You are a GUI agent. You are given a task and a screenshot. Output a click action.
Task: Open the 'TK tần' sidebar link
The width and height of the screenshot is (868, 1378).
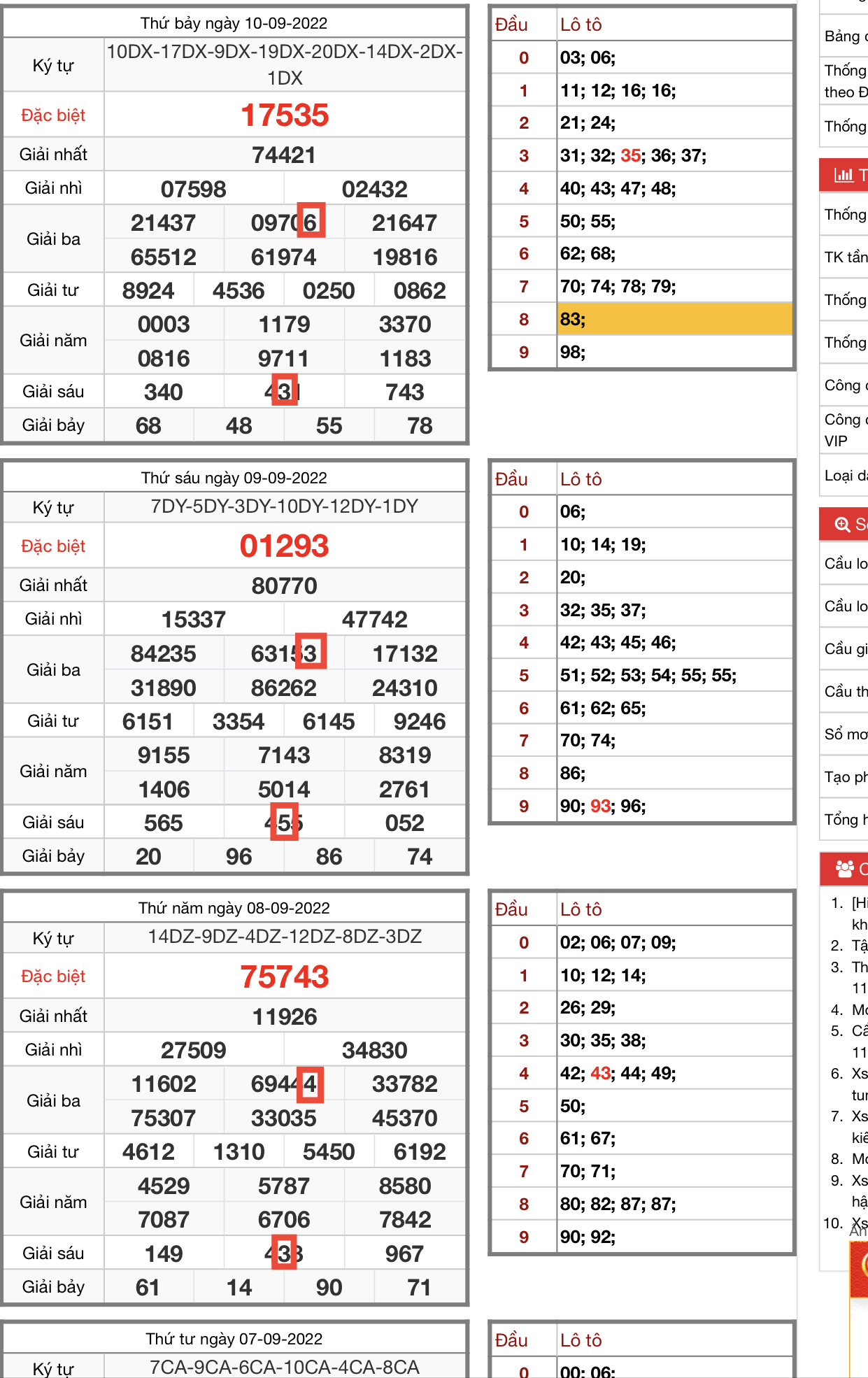846,257
